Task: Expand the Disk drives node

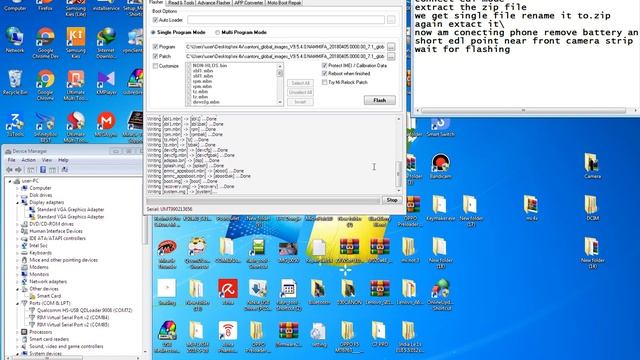Action: click(x=18, y=195)
